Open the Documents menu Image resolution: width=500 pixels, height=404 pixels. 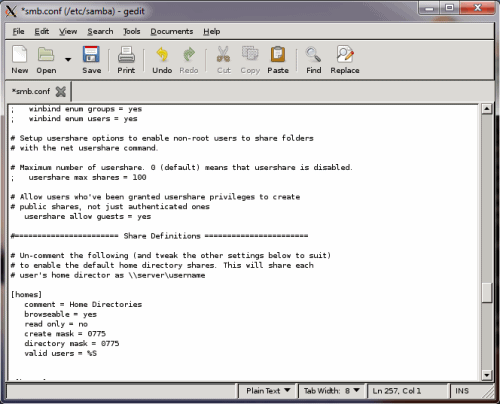point(172,31)
